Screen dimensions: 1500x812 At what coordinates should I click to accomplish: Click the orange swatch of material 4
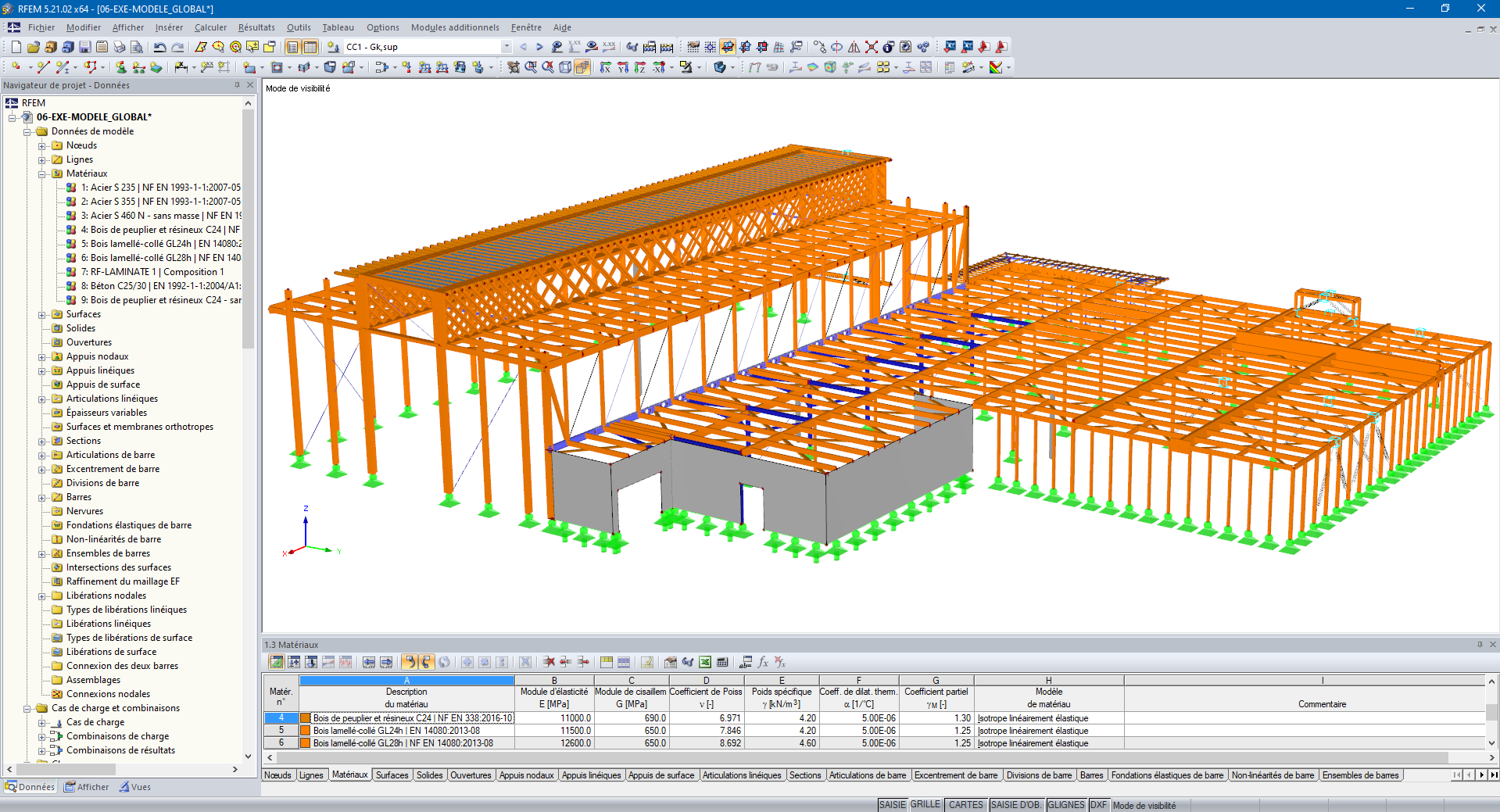(x=306, y=718)
